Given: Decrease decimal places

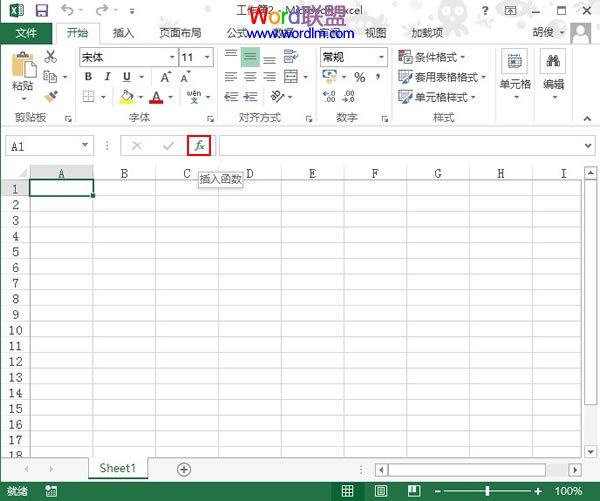Looking at the screenshot, I should coord(348,96).
